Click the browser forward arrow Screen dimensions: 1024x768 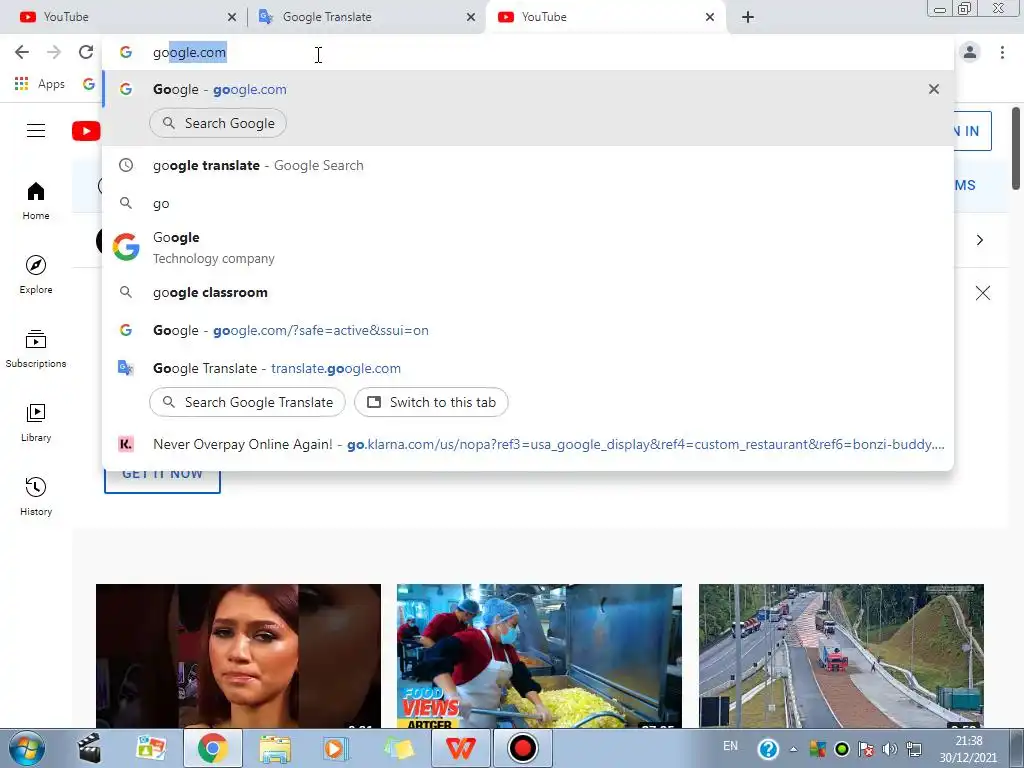point(54,52)
